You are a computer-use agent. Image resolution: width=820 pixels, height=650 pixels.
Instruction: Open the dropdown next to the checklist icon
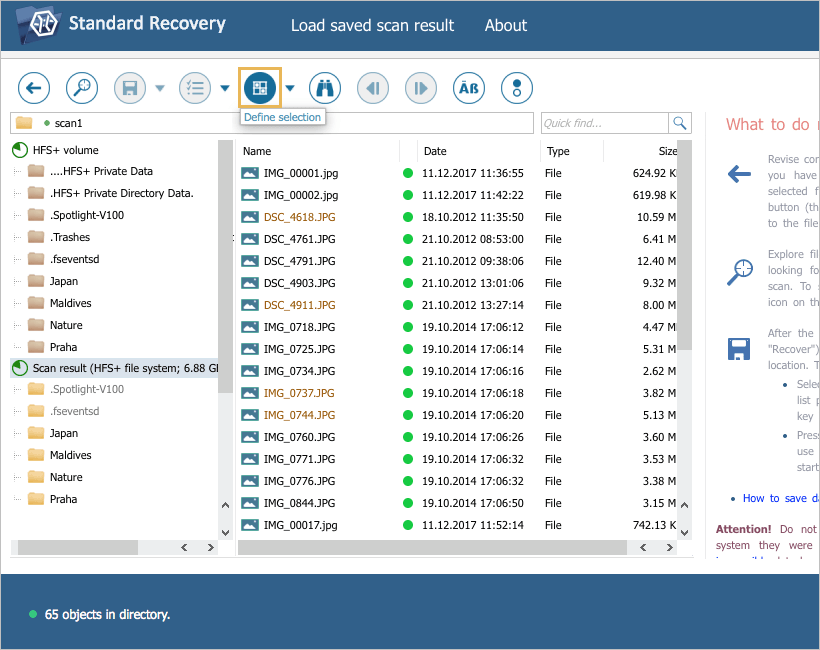click(225, 88)
